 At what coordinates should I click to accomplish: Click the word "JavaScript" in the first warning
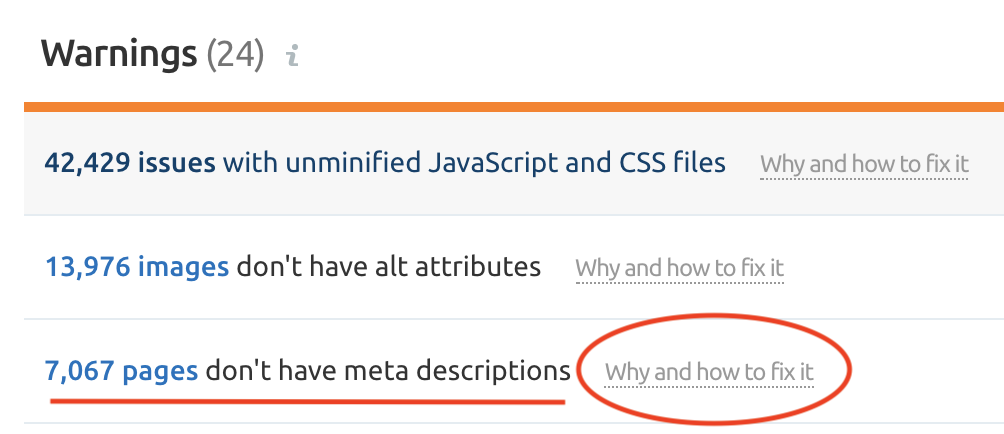tap(474, 162)
